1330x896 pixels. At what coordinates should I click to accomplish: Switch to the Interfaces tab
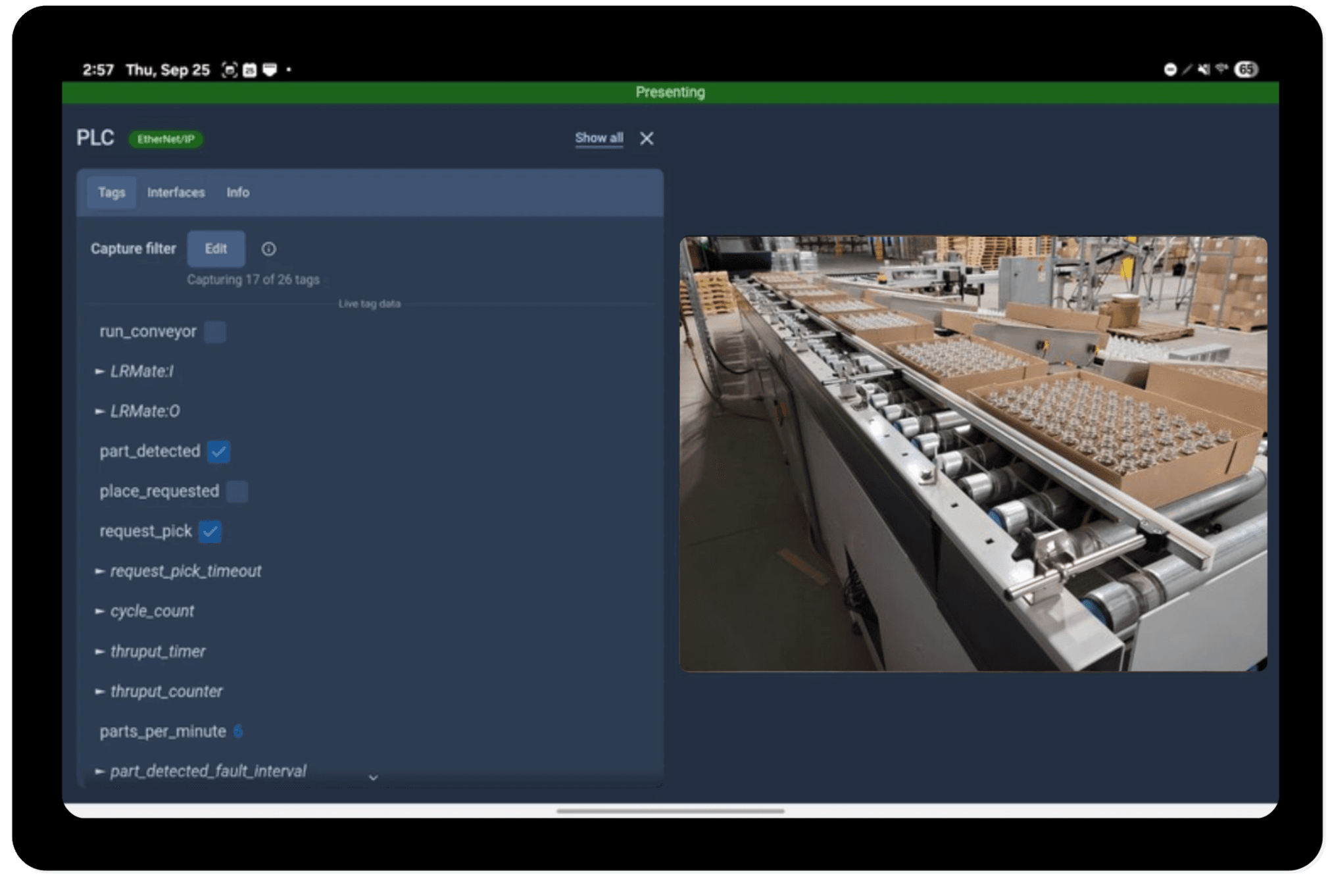tap(176, 193)
